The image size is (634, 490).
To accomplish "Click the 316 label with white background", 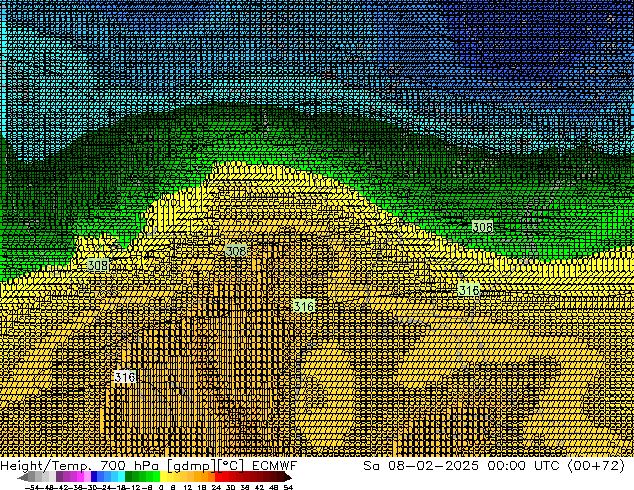I will [125, 377].
